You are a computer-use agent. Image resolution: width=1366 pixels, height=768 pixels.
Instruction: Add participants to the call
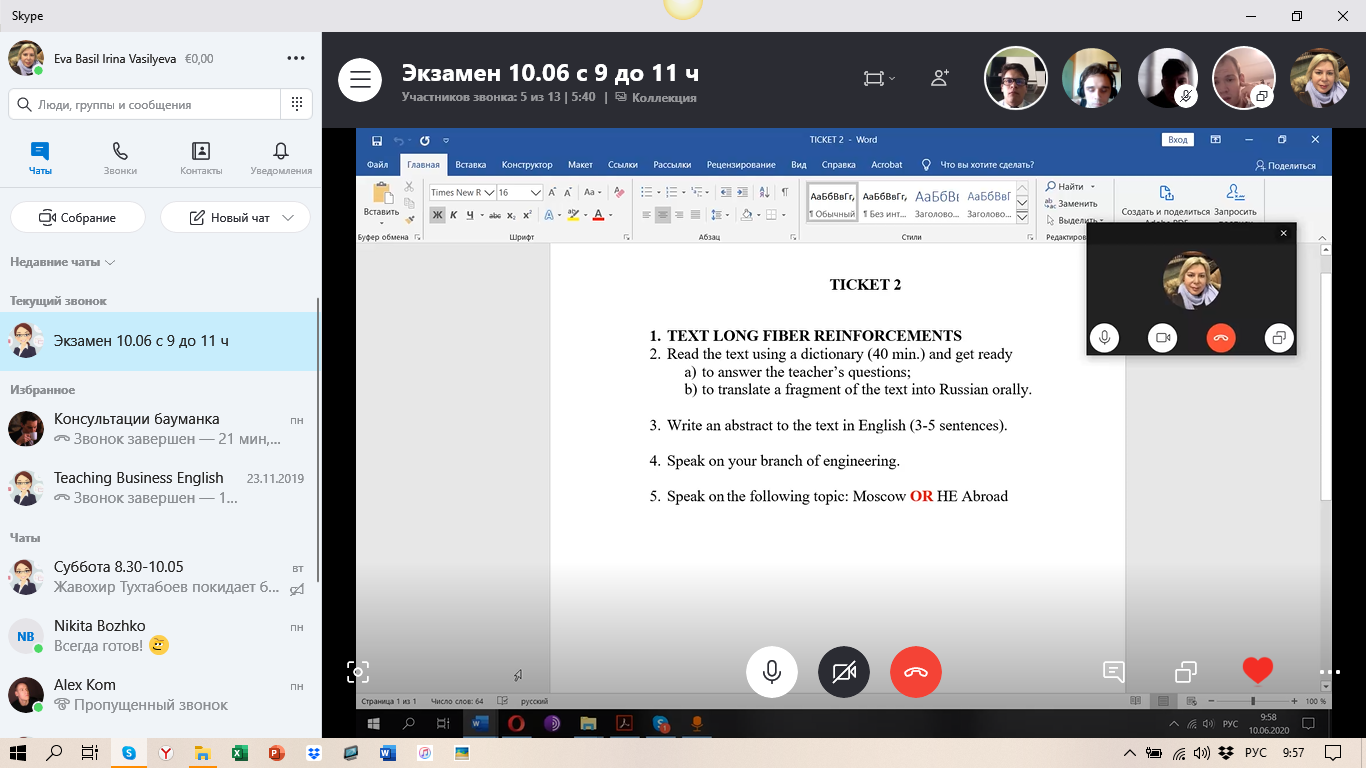tap(940, 78)
